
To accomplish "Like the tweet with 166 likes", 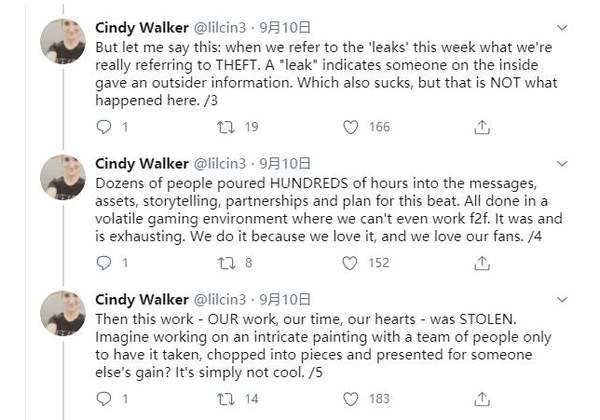I will point(350,127).
